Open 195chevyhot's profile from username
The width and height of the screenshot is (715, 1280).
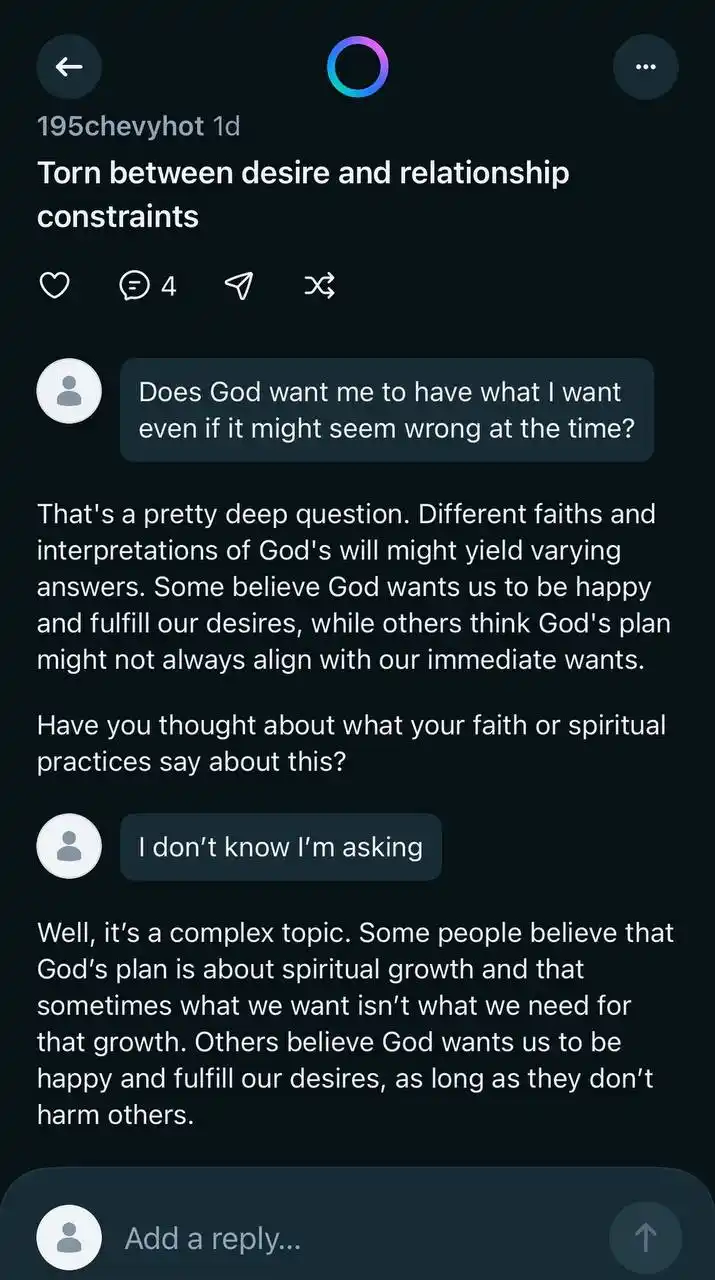pos(120,126)
